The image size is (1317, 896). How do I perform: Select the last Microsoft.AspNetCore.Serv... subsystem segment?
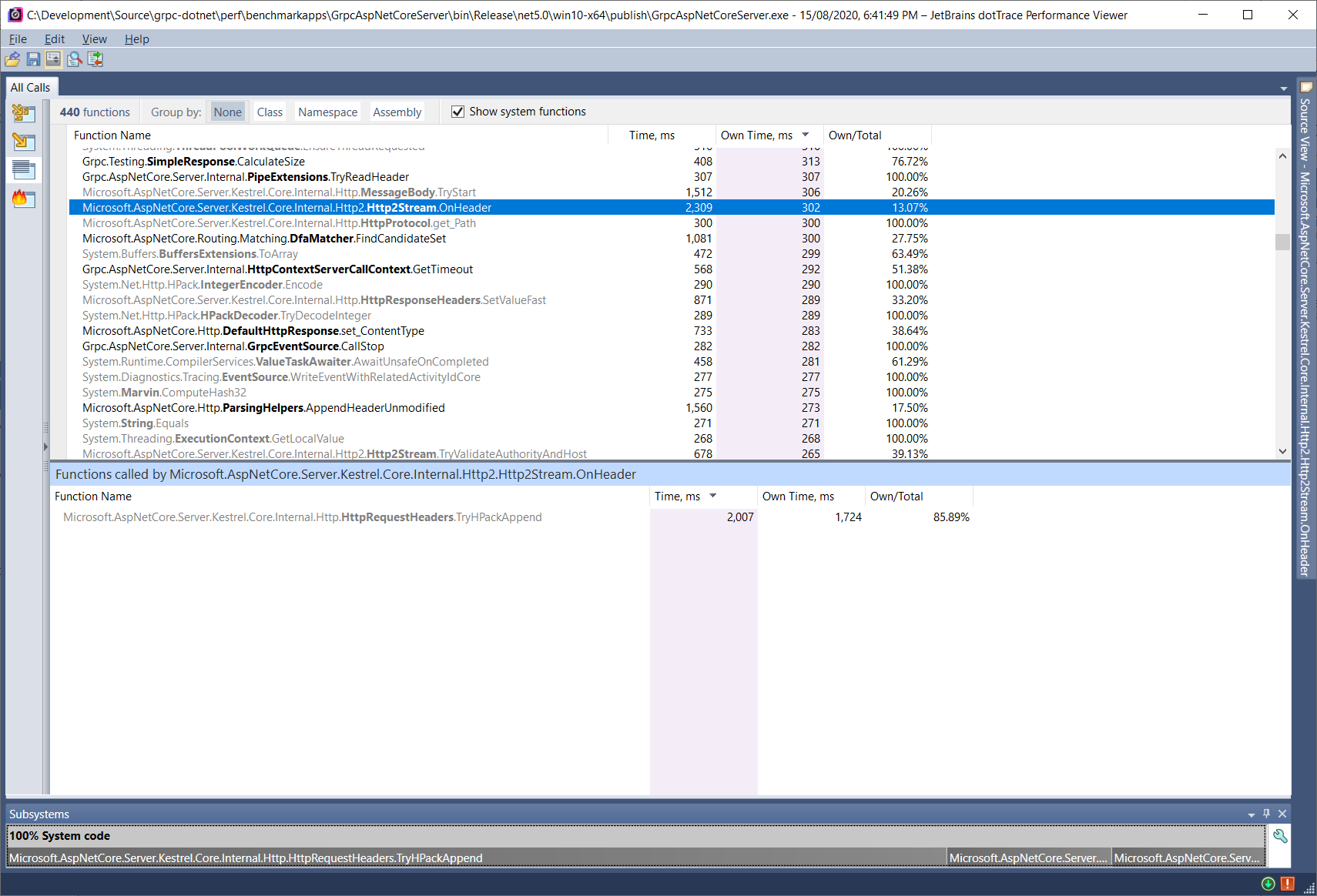click(x=1188, y=858)
